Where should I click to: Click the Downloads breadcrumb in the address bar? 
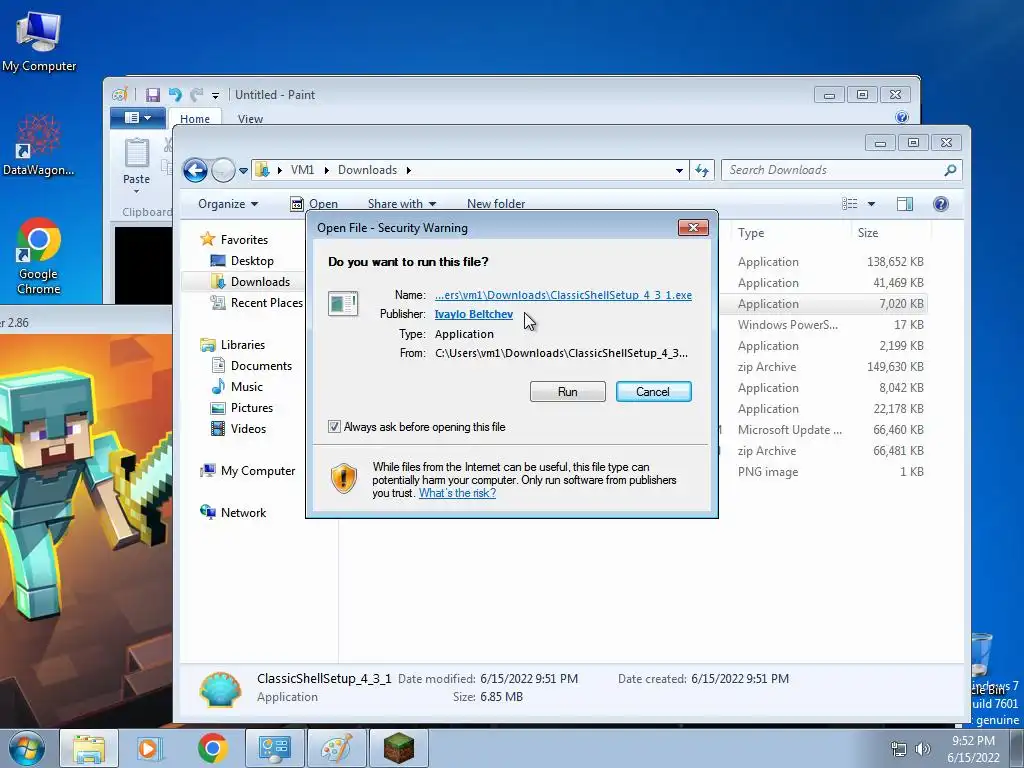click(x=367, y=170)
